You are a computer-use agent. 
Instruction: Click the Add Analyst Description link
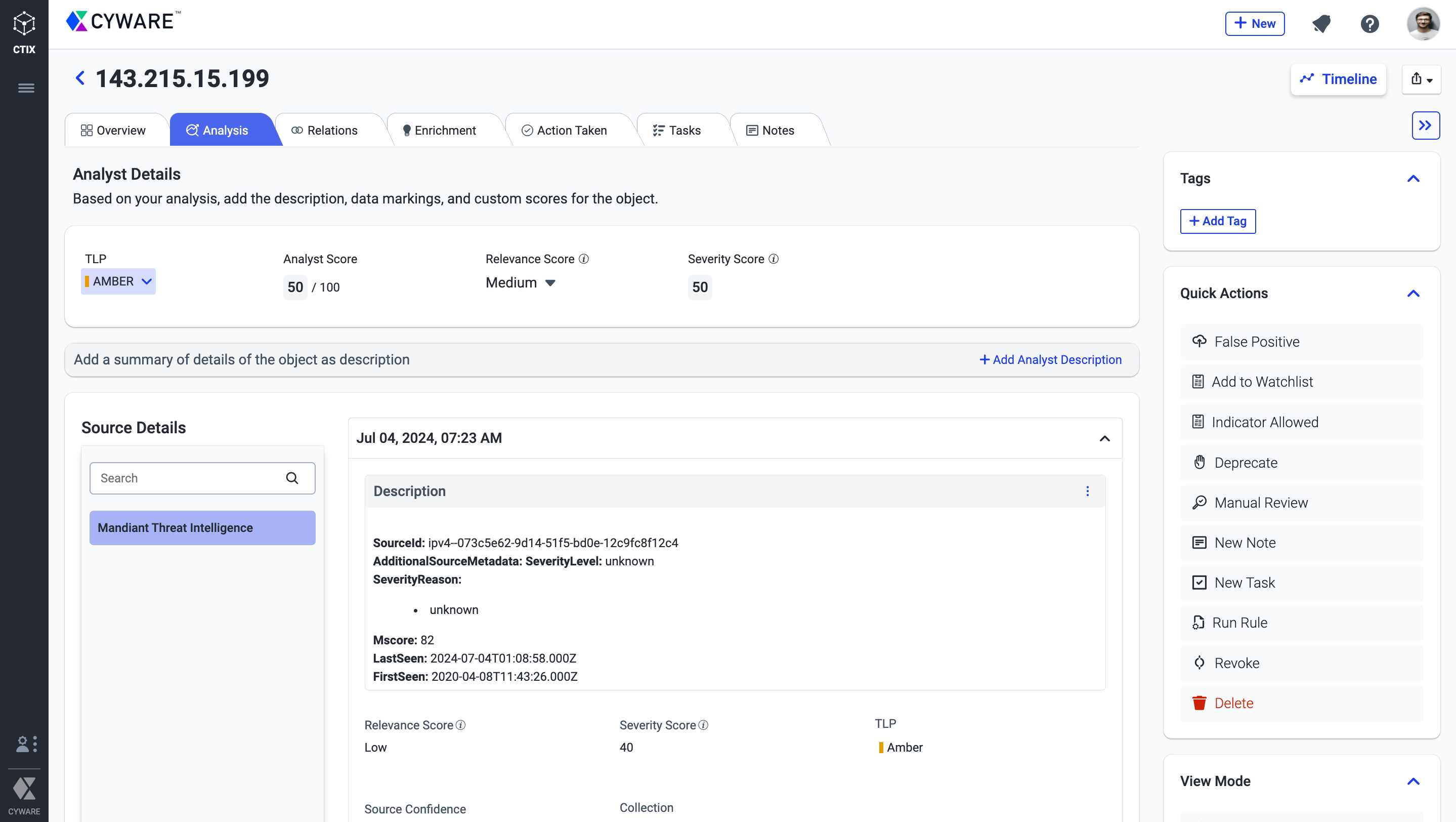[x=1050, y=359]
